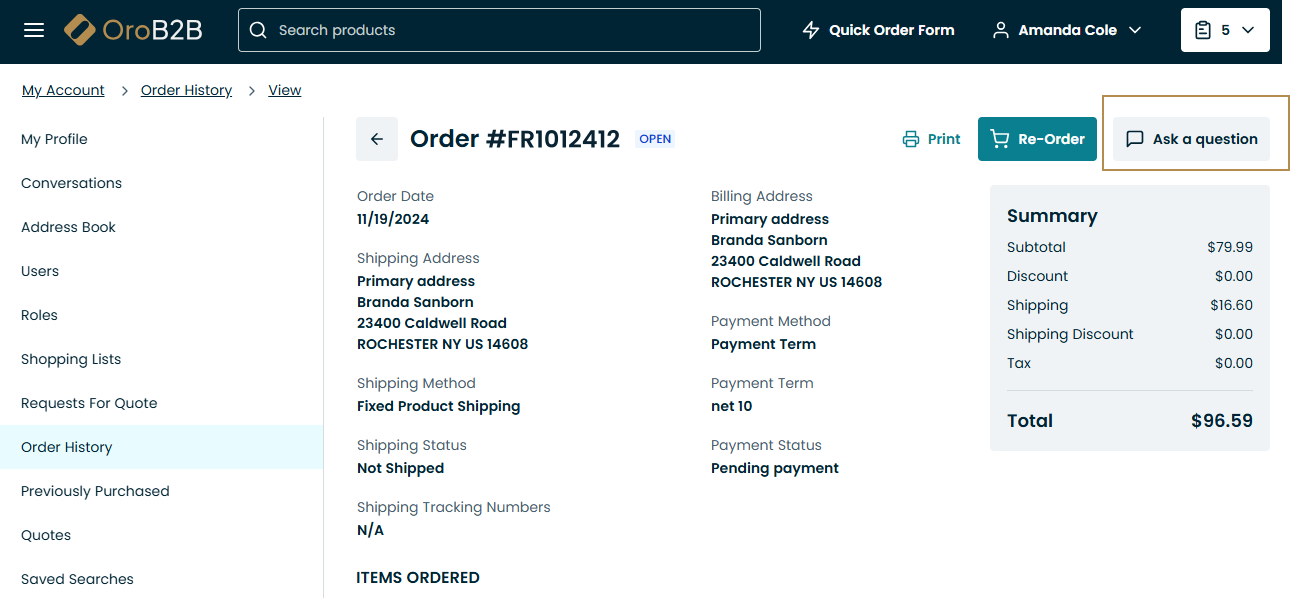
Task: Go to Order History breadcrumb link
Action: pyautogui.click(x=186, y=90)
